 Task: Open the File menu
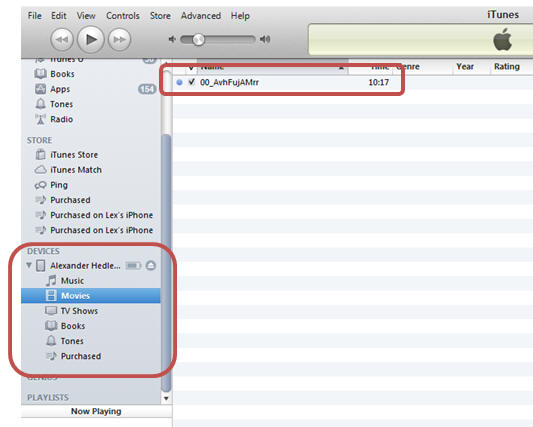tap(35, 16)
